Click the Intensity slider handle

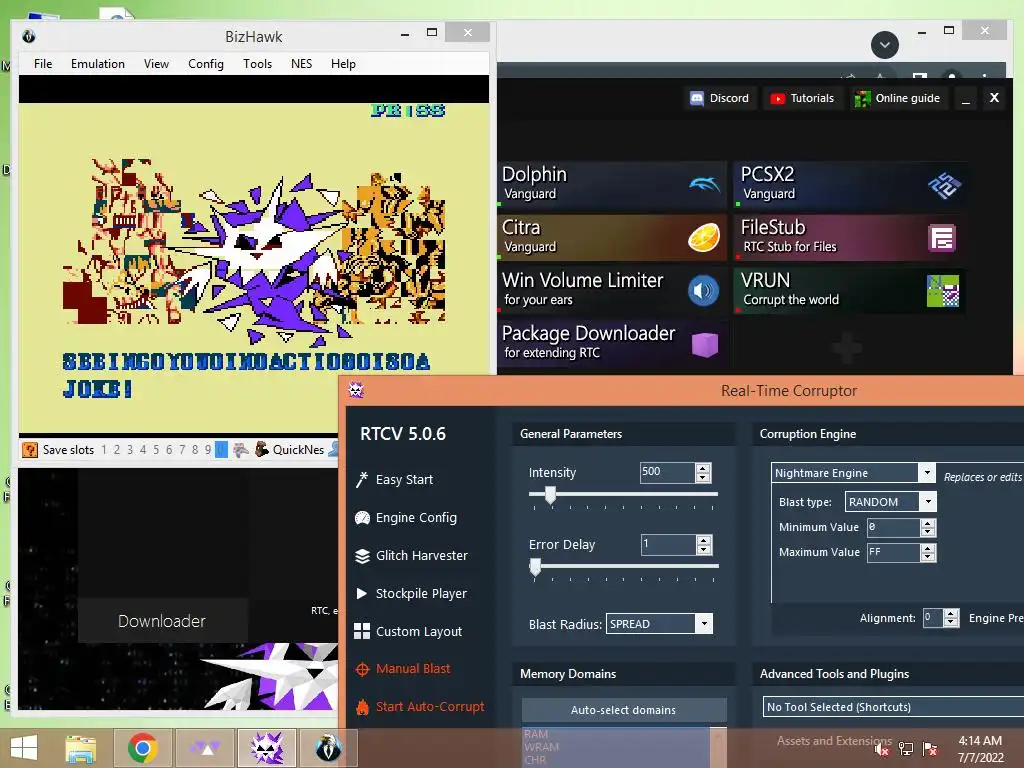pos(551,496)
